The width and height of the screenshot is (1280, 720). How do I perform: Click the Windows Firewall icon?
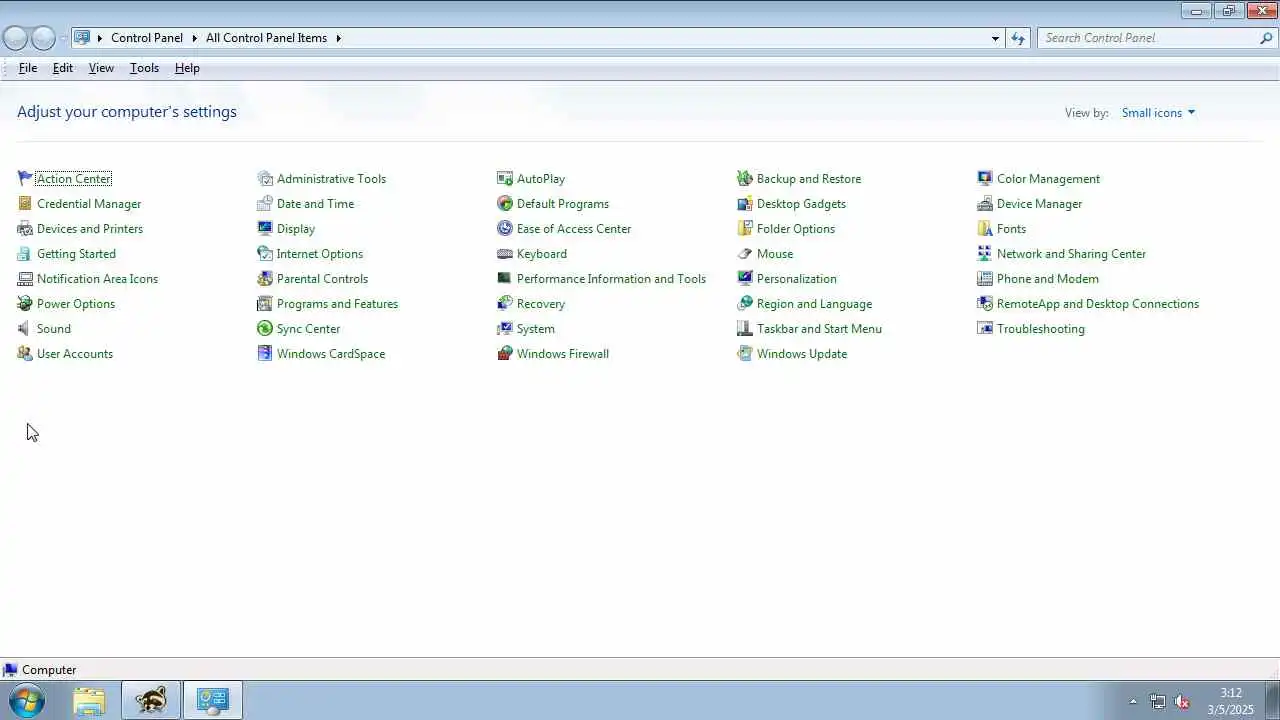point(505,353)
